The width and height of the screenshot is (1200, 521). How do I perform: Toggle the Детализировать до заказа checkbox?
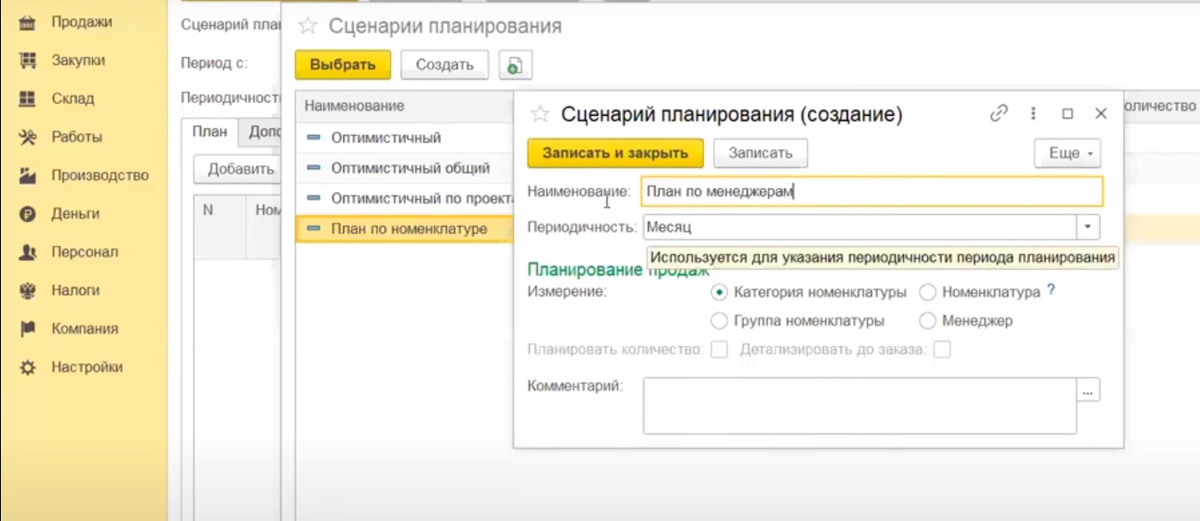coord(941,350)
